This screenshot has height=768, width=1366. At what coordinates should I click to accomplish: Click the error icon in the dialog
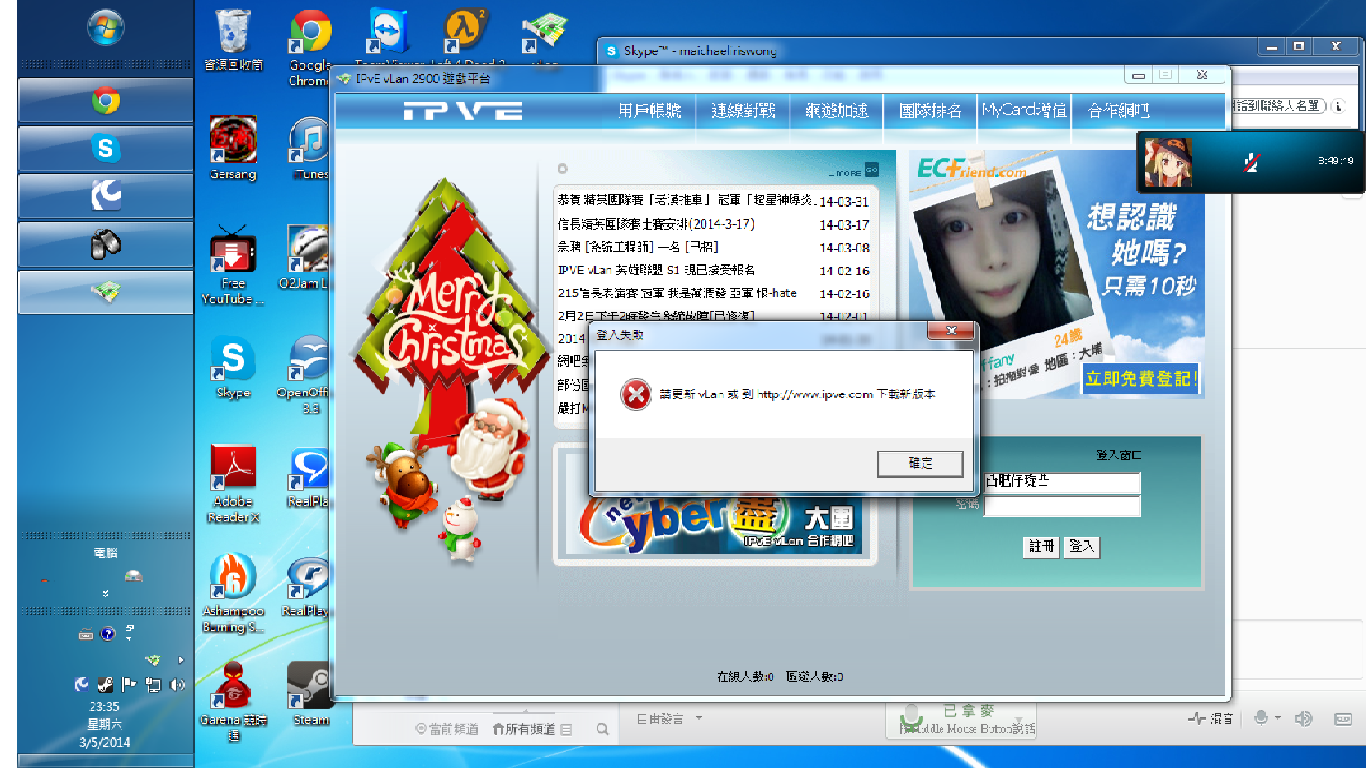click(635, 394)
